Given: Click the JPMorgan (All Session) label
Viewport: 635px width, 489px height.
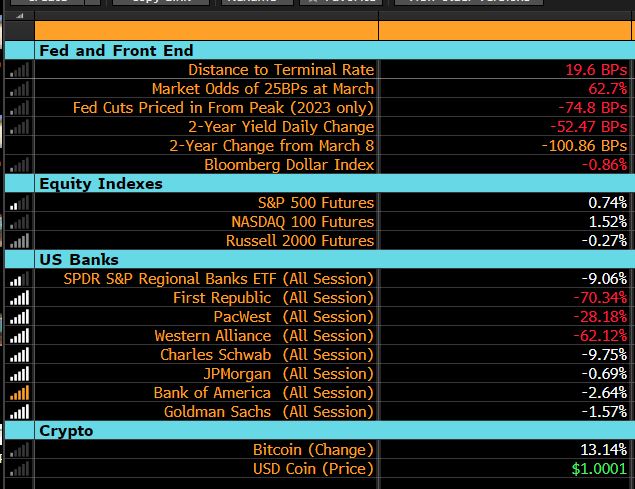Looking at the screenshot, I should tap(288, 374).
